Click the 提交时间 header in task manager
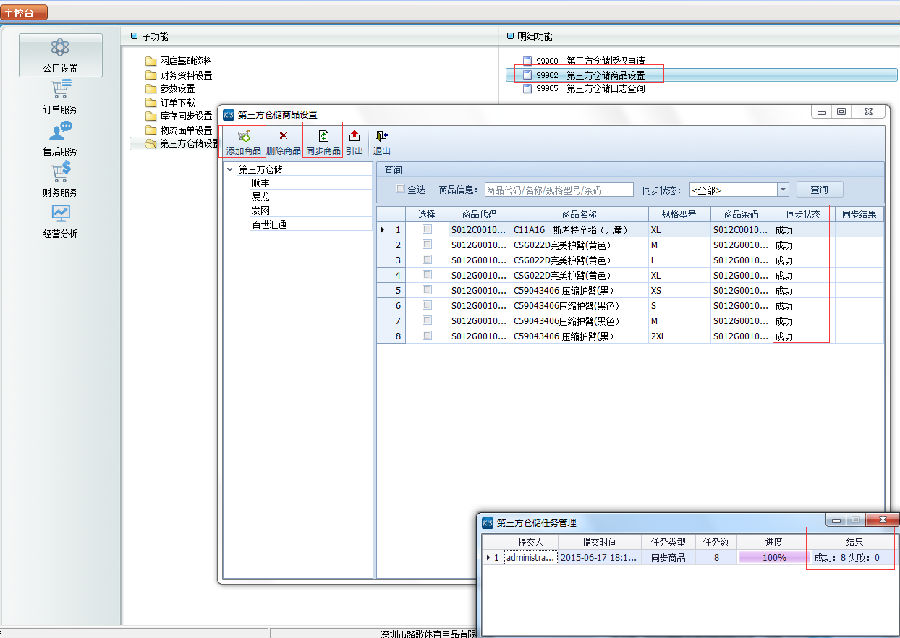The width and height of the screenshot is (900, 638). 599,542
